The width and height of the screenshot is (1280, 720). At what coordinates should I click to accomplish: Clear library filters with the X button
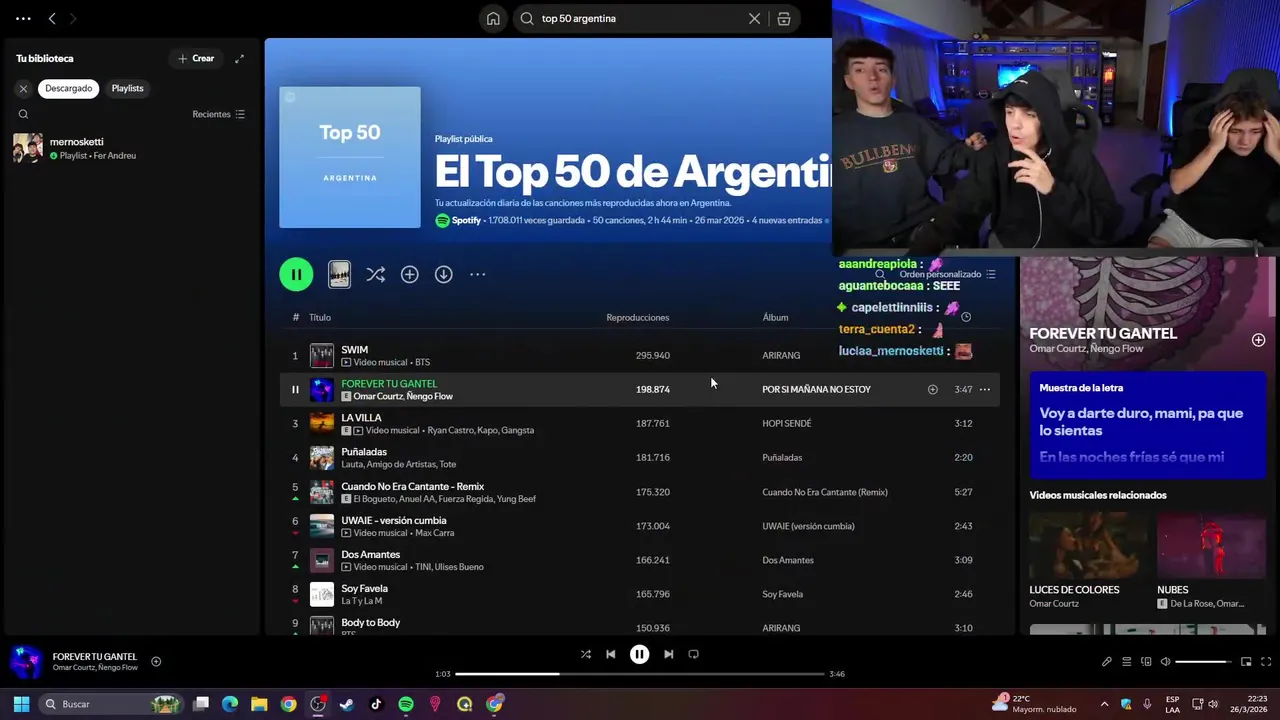[x=23, y=88]
